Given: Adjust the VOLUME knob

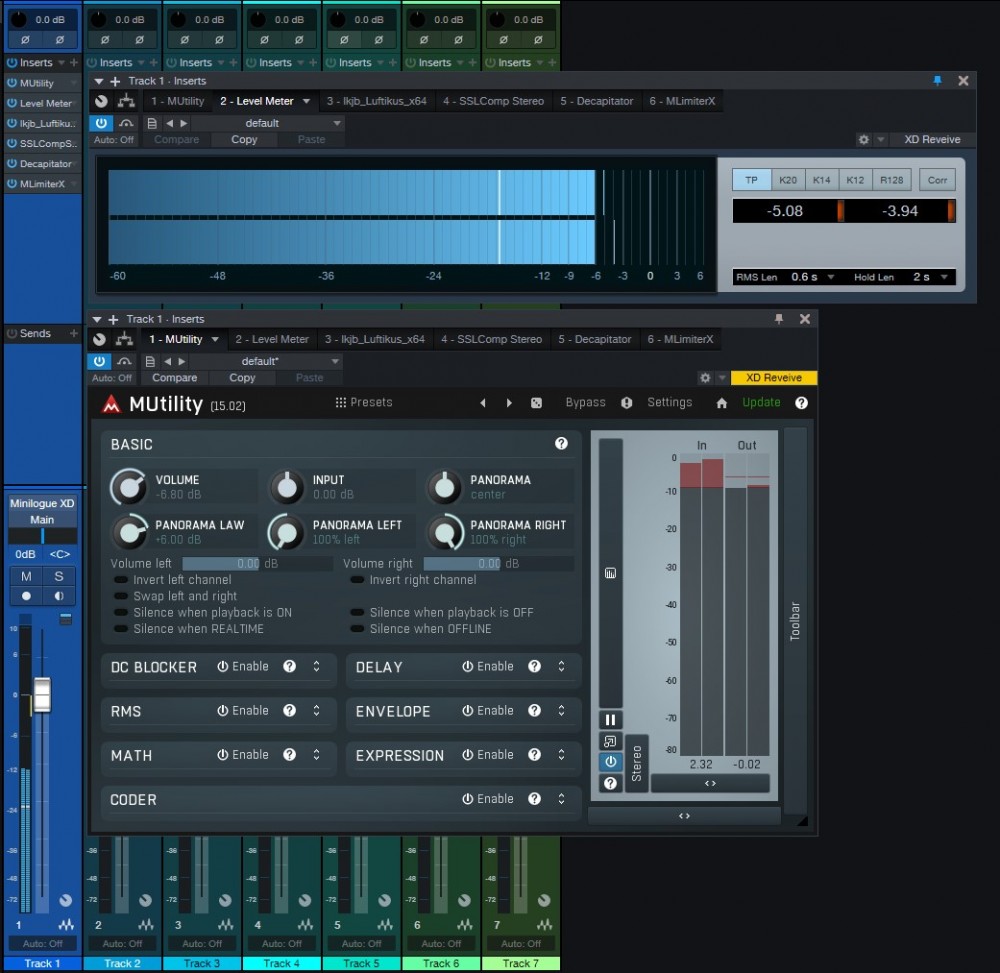Looking at the screenshot, I should click(x=129, y=487).
